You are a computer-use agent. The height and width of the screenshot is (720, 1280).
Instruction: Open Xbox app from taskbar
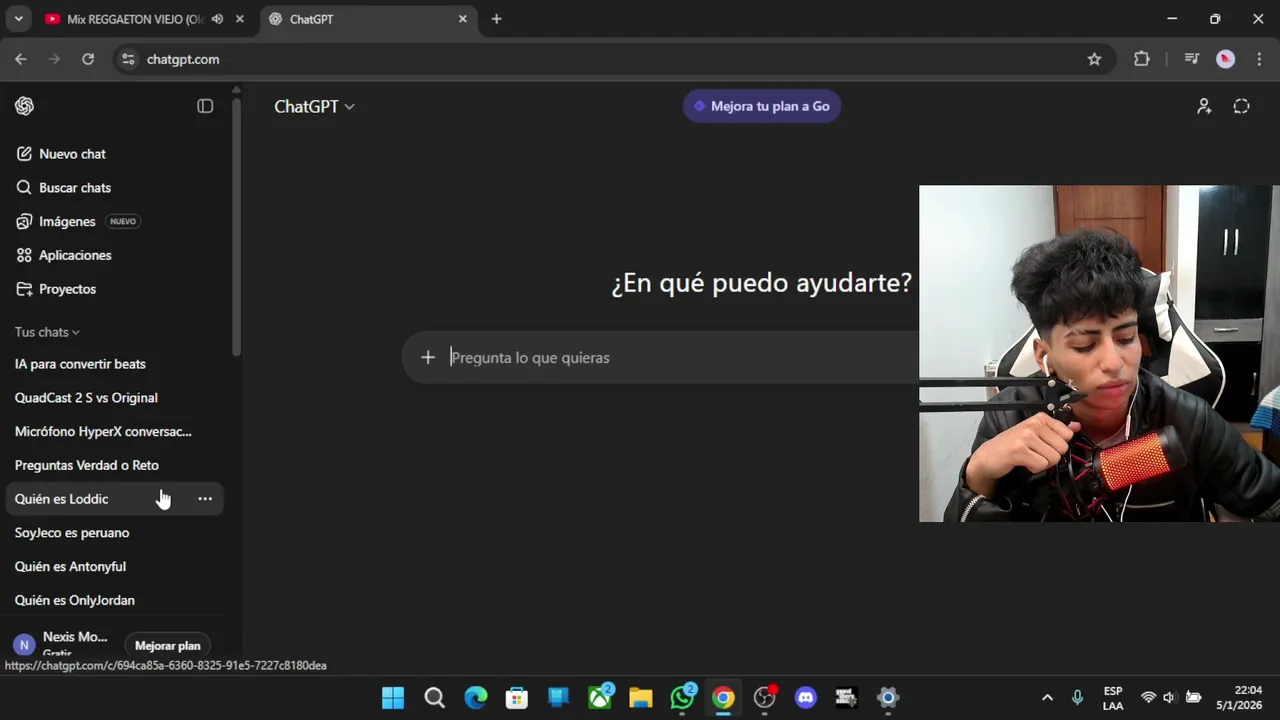600,698
